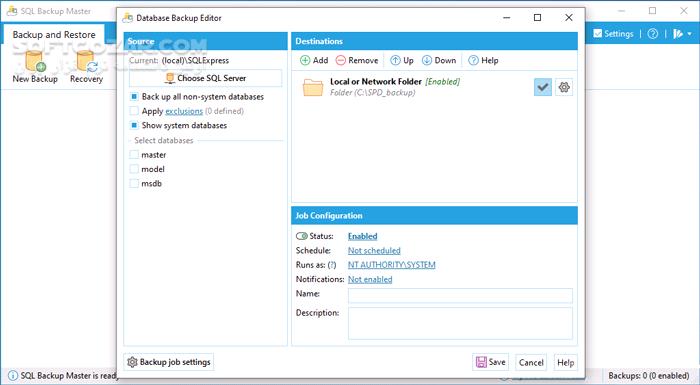Focus the job Name field

[460, 296]
